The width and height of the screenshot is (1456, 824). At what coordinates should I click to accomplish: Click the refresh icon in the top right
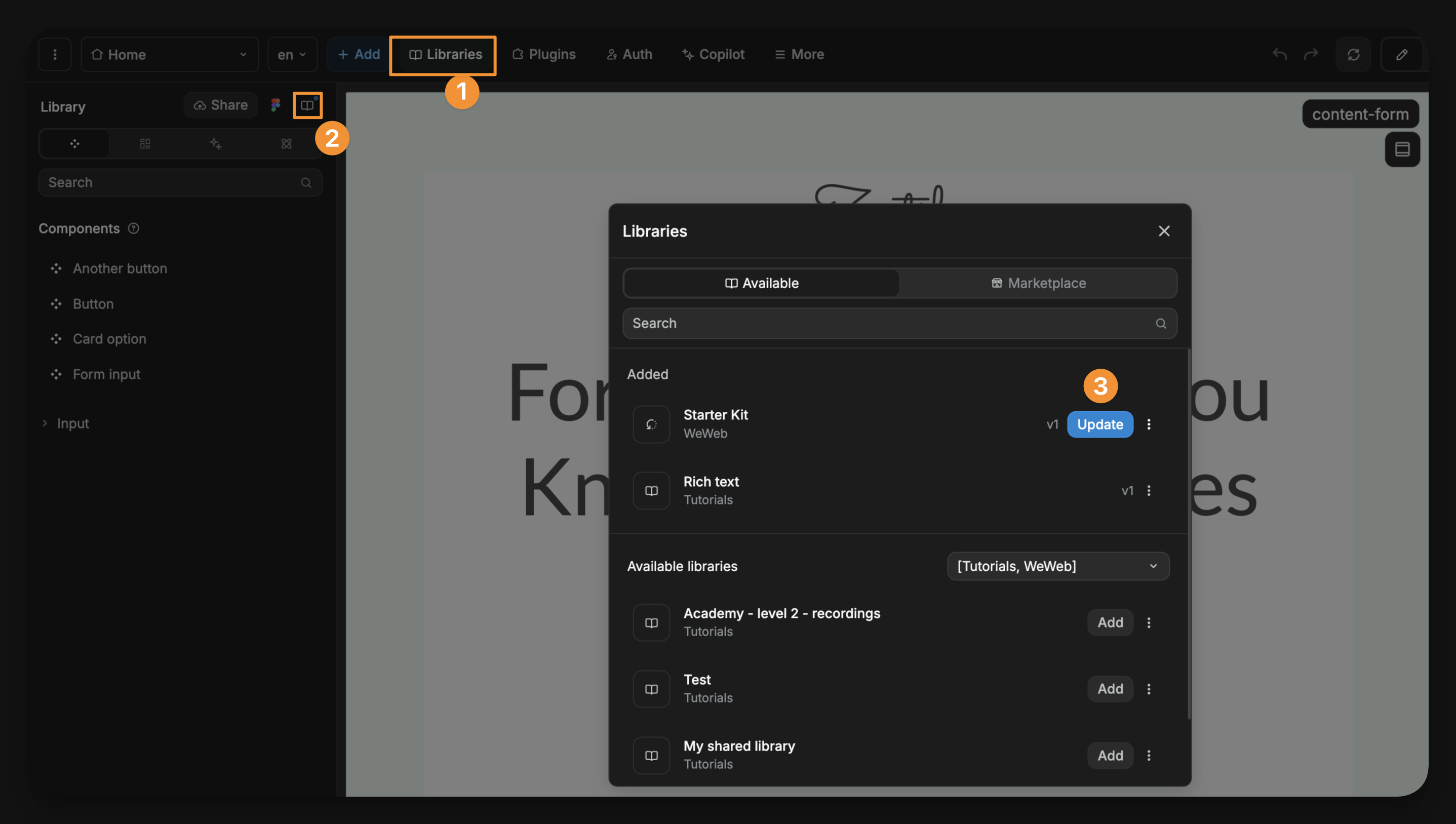(1353, 54)
